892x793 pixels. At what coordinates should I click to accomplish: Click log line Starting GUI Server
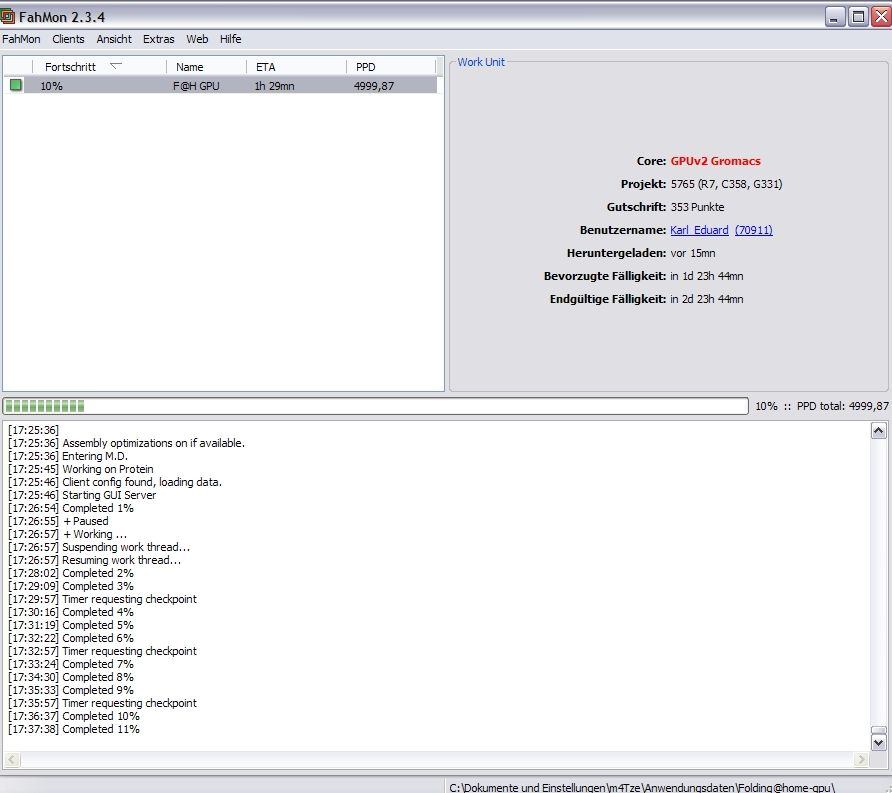pos(82,495)
